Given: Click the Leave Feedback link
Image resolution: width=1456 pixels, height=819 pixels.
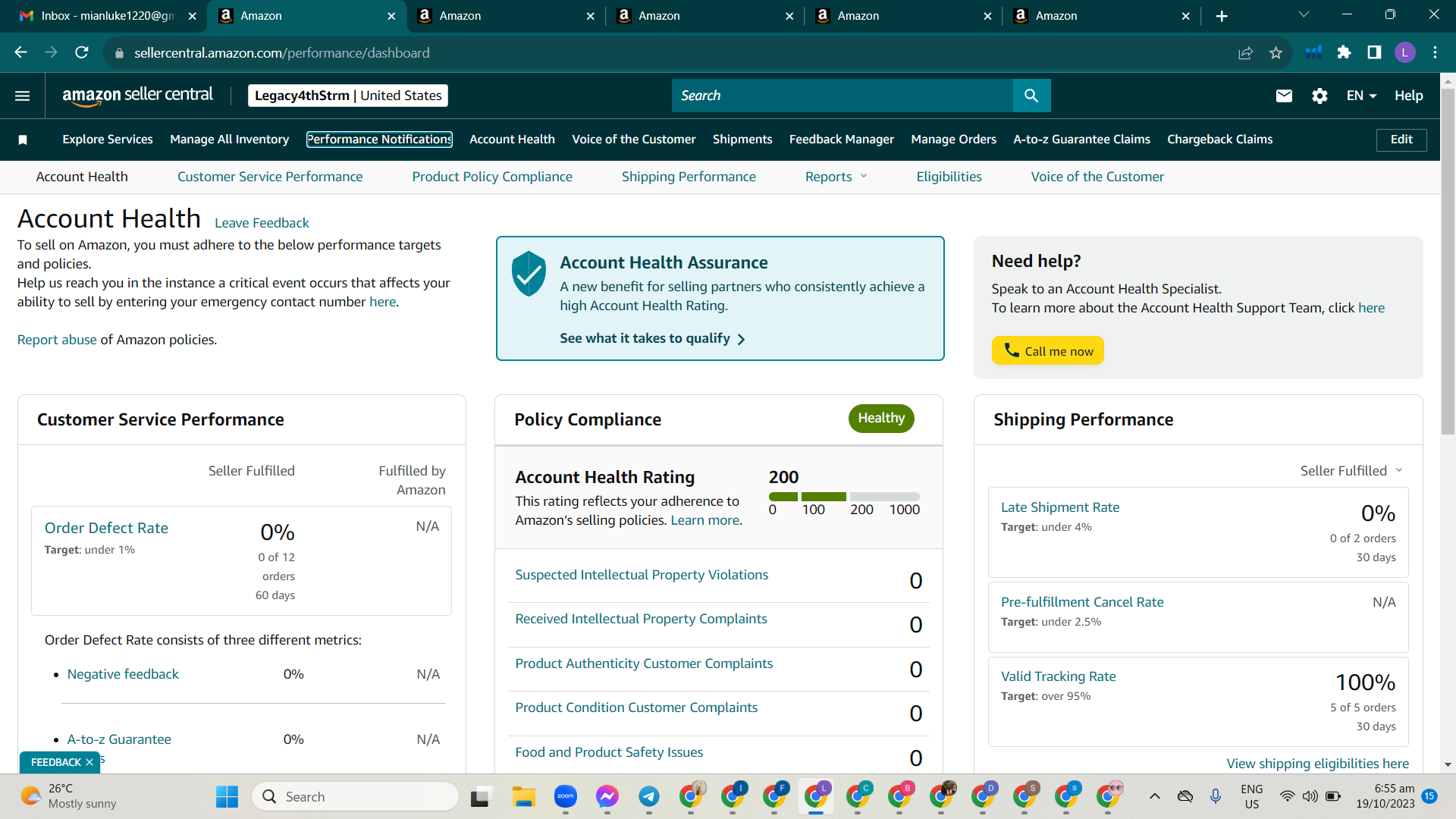Looking at the screenshot, I should point(262,223).
